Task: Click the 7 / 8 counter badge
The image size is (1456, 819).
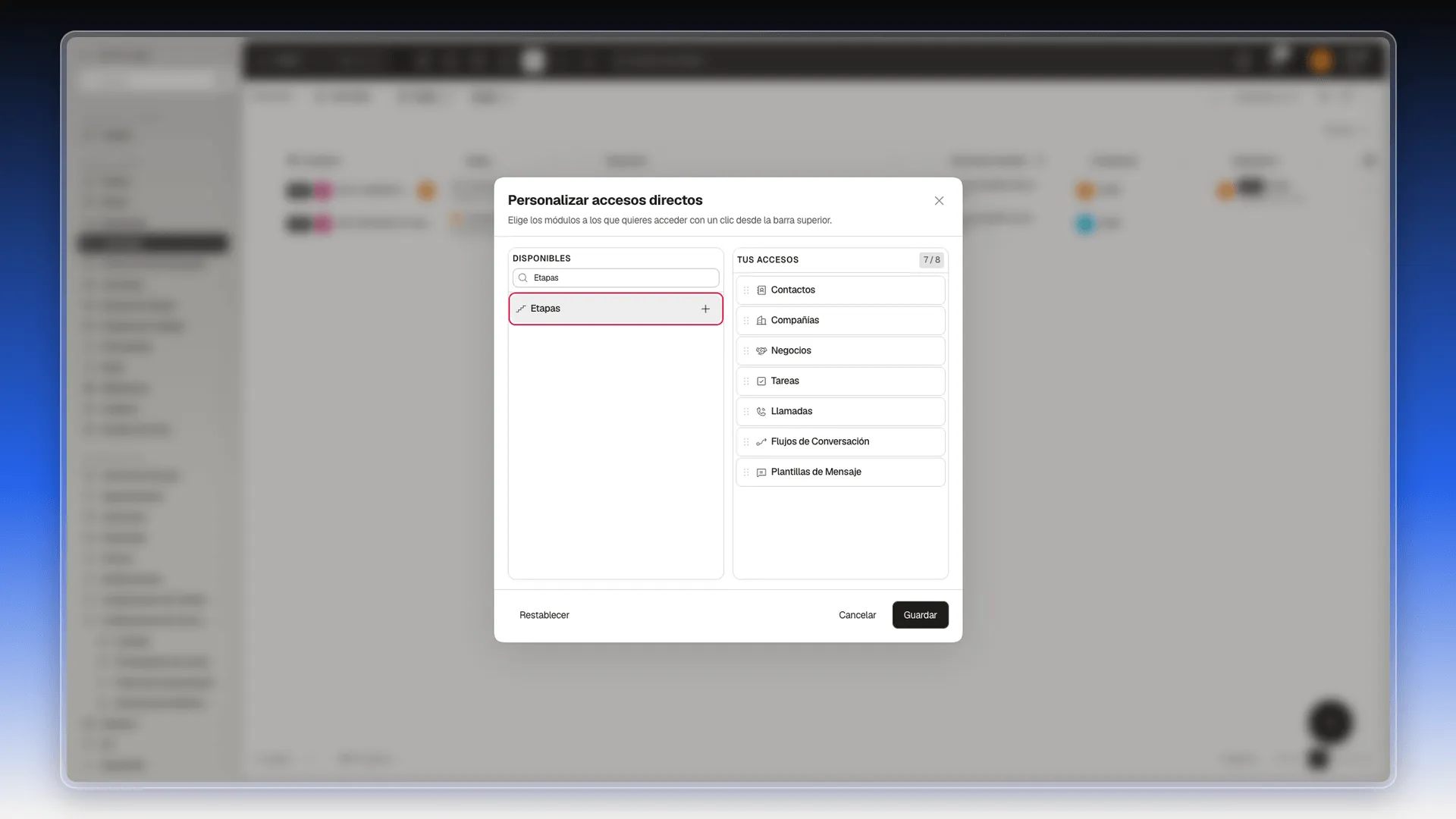Action: (931, 259)
